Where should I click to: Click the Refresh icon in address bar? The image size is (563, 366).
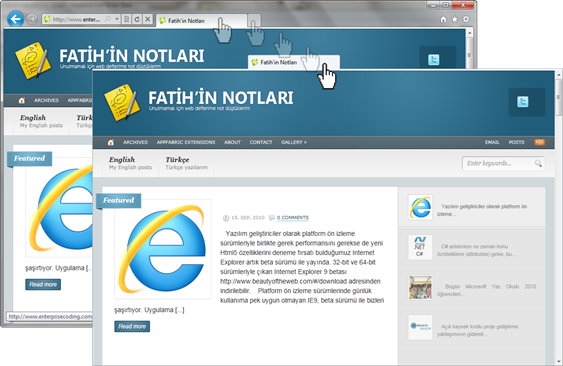(x=137, y=19)
